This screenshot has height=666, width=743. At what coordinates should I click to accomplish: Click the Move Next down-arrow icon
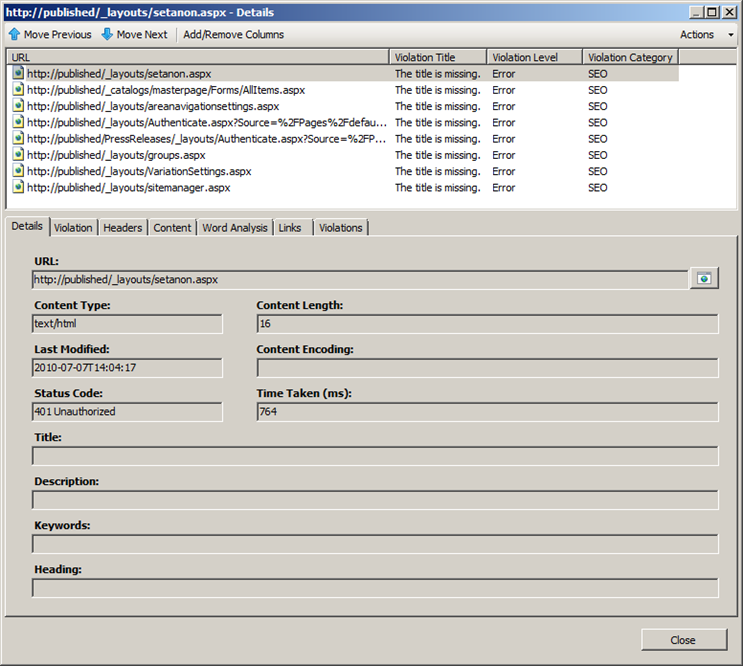(x=107, y=34)
